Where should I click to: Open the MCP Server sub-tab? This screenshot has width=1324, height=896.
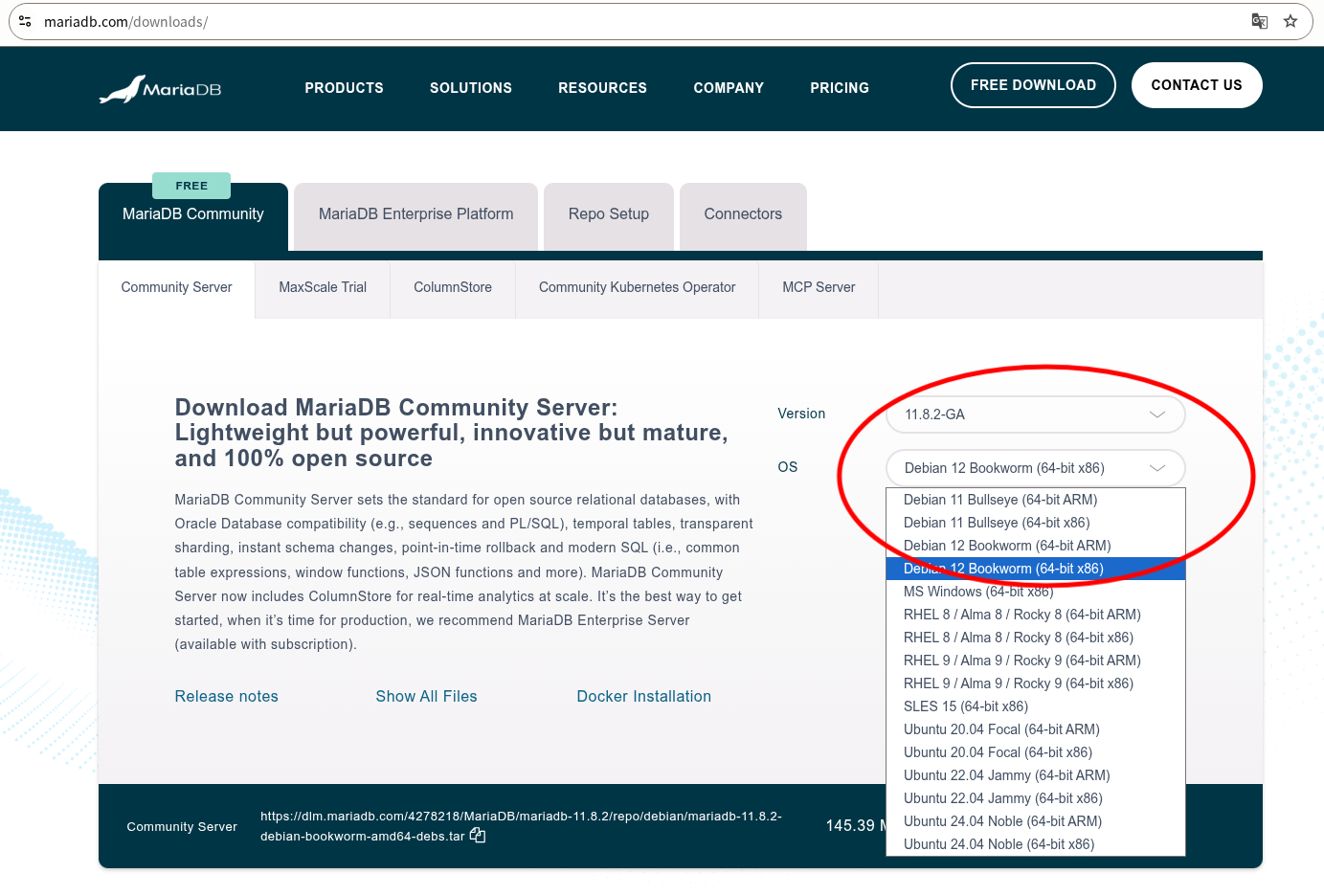(x=819, y=289)
